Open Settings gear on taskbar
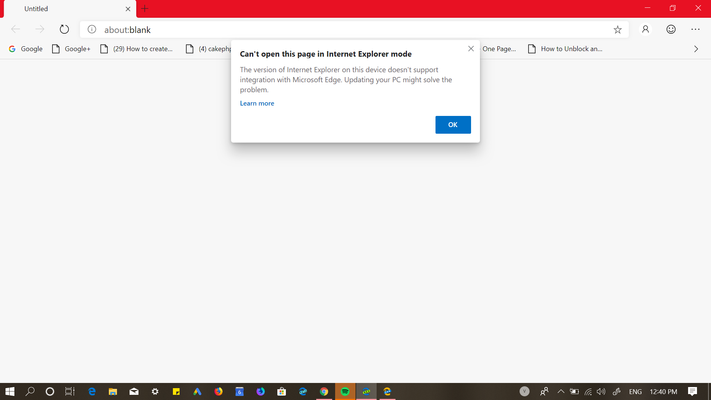Viewport: 711px width, 400px height. tap(155, 391)
